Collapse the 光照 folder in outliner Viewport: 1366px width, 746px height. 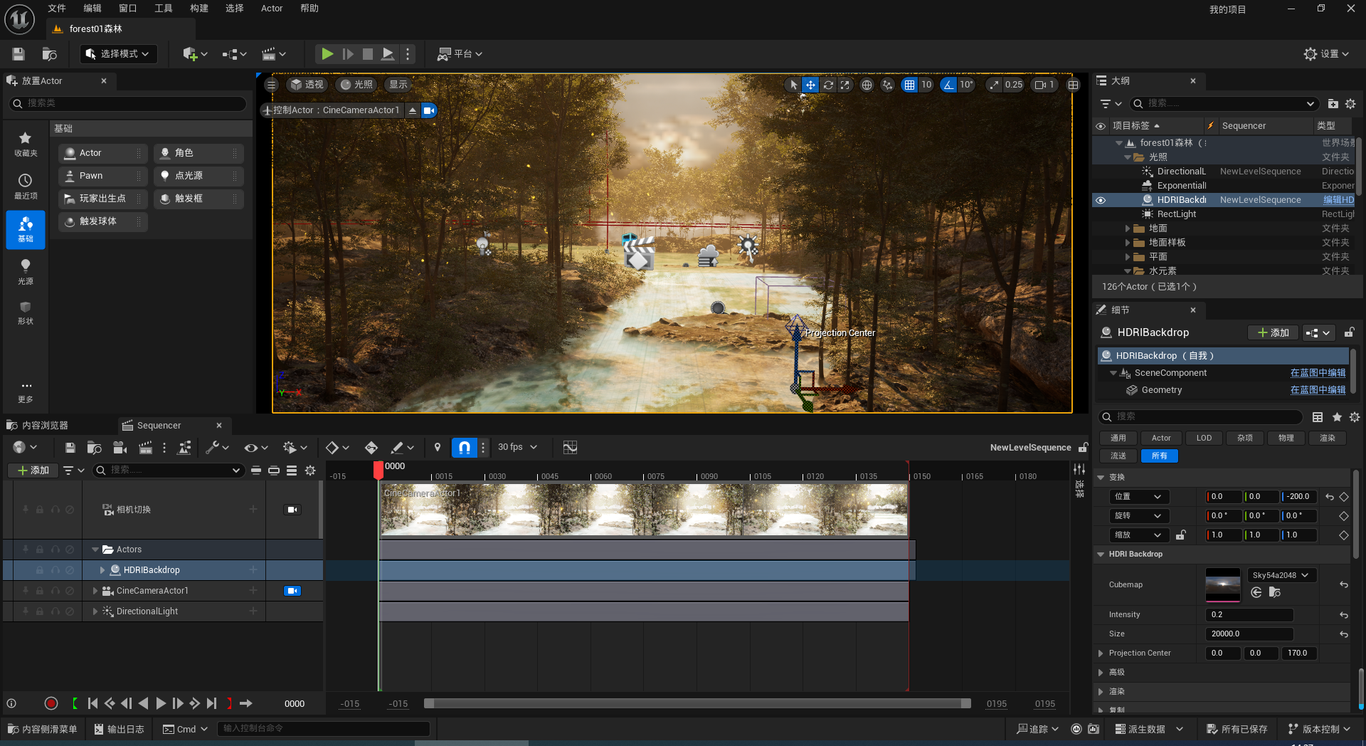click(x=1128, y=157)
